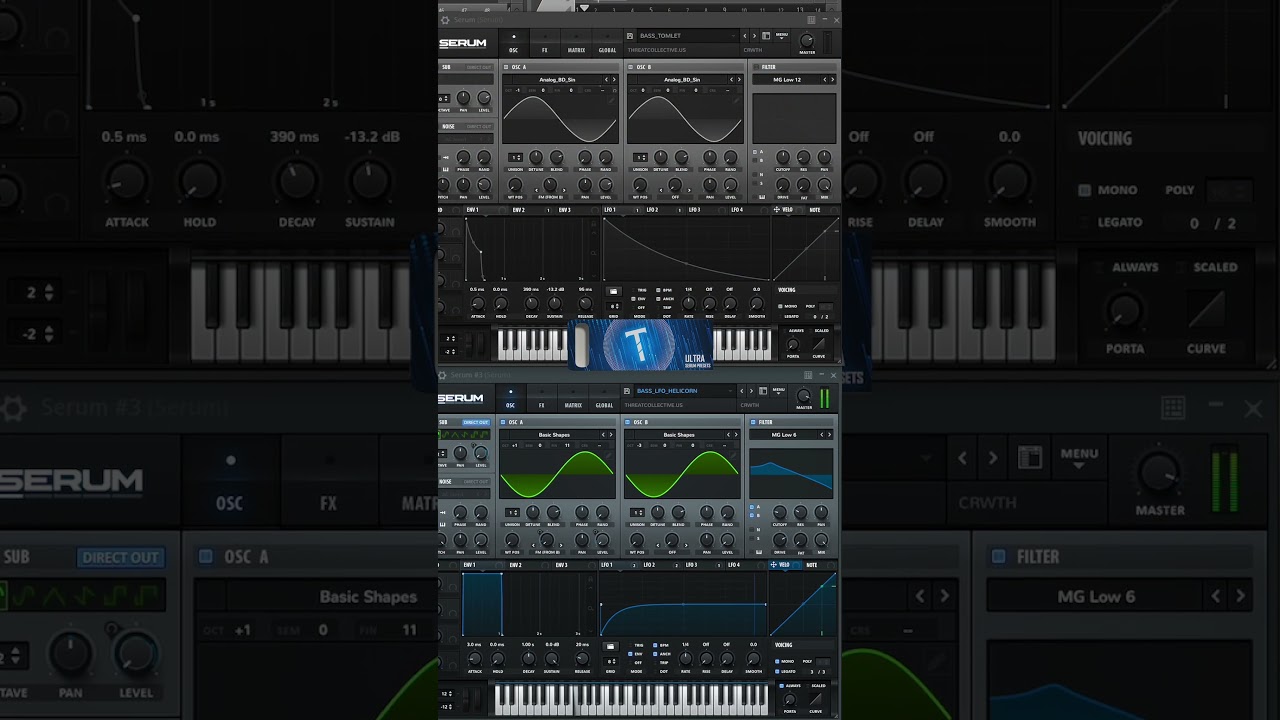Open OSC B Basic Shapes wavetable menu
The image size is (1280, 720).
[678, 435]
